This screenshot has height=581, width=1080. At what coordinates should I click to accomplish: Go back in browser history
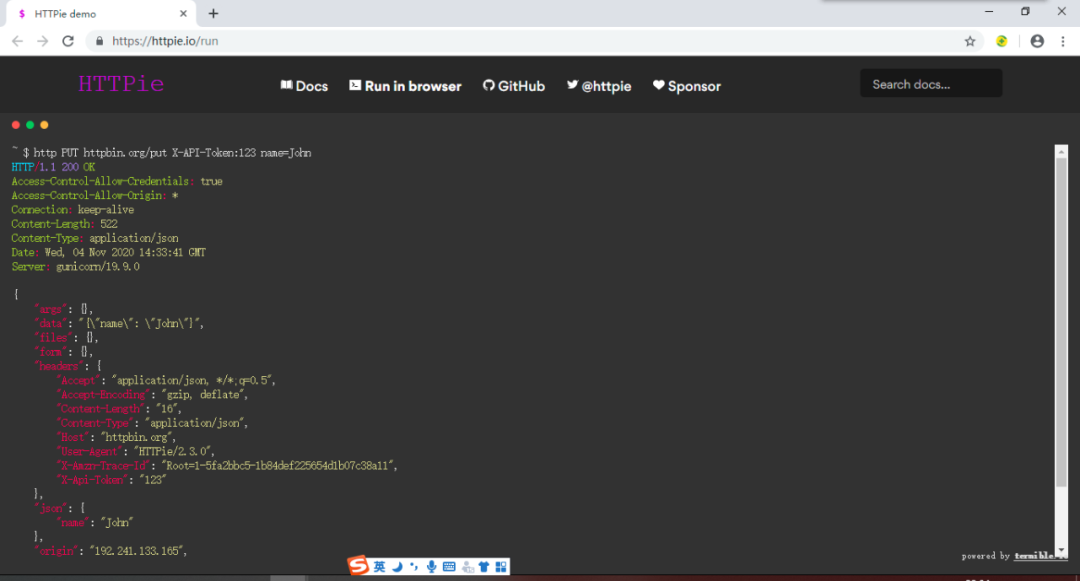pos(17,41)
